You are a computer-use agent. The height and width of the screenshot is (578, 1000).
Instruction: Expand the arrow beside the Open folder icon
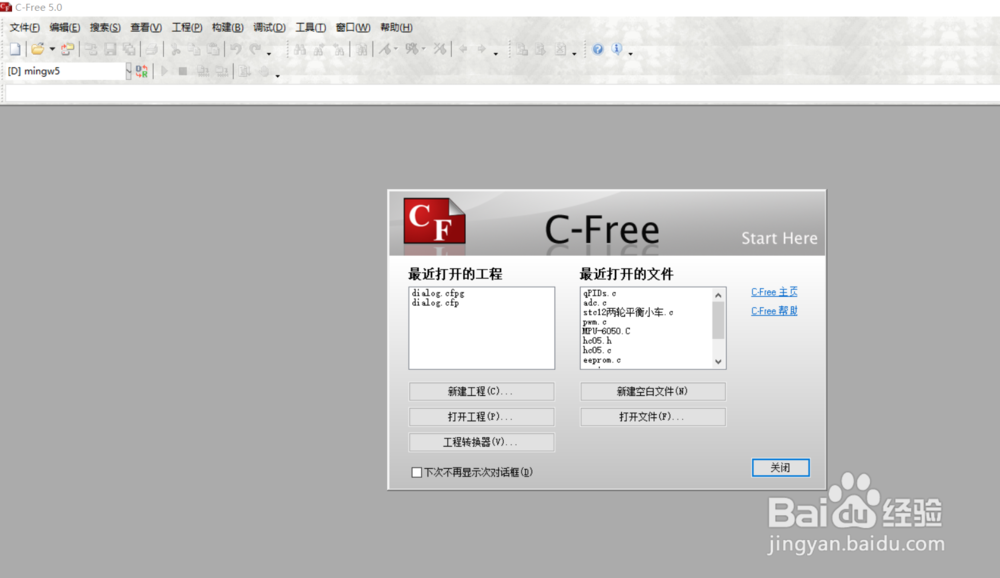pos(52,49)
